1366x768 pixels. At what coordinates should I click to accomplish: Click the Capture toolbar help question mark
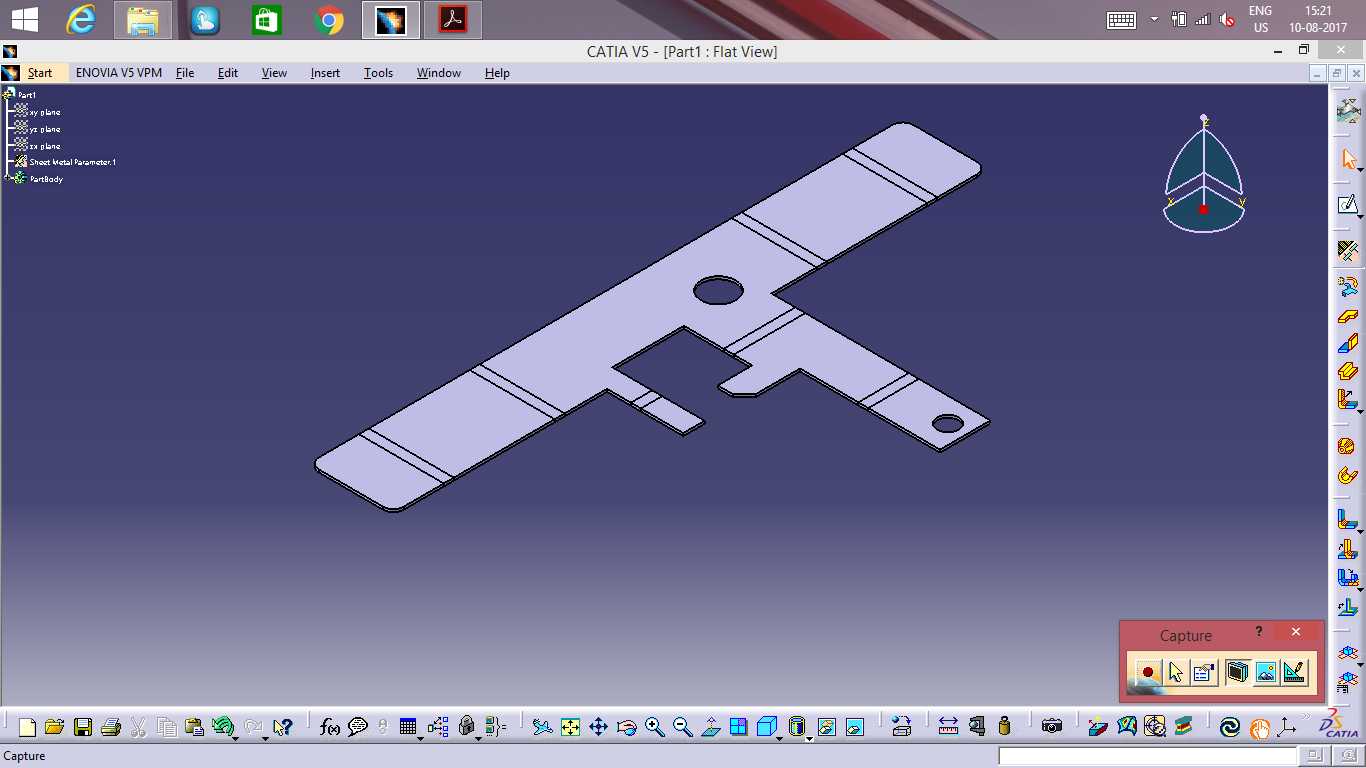(1259, 631)
